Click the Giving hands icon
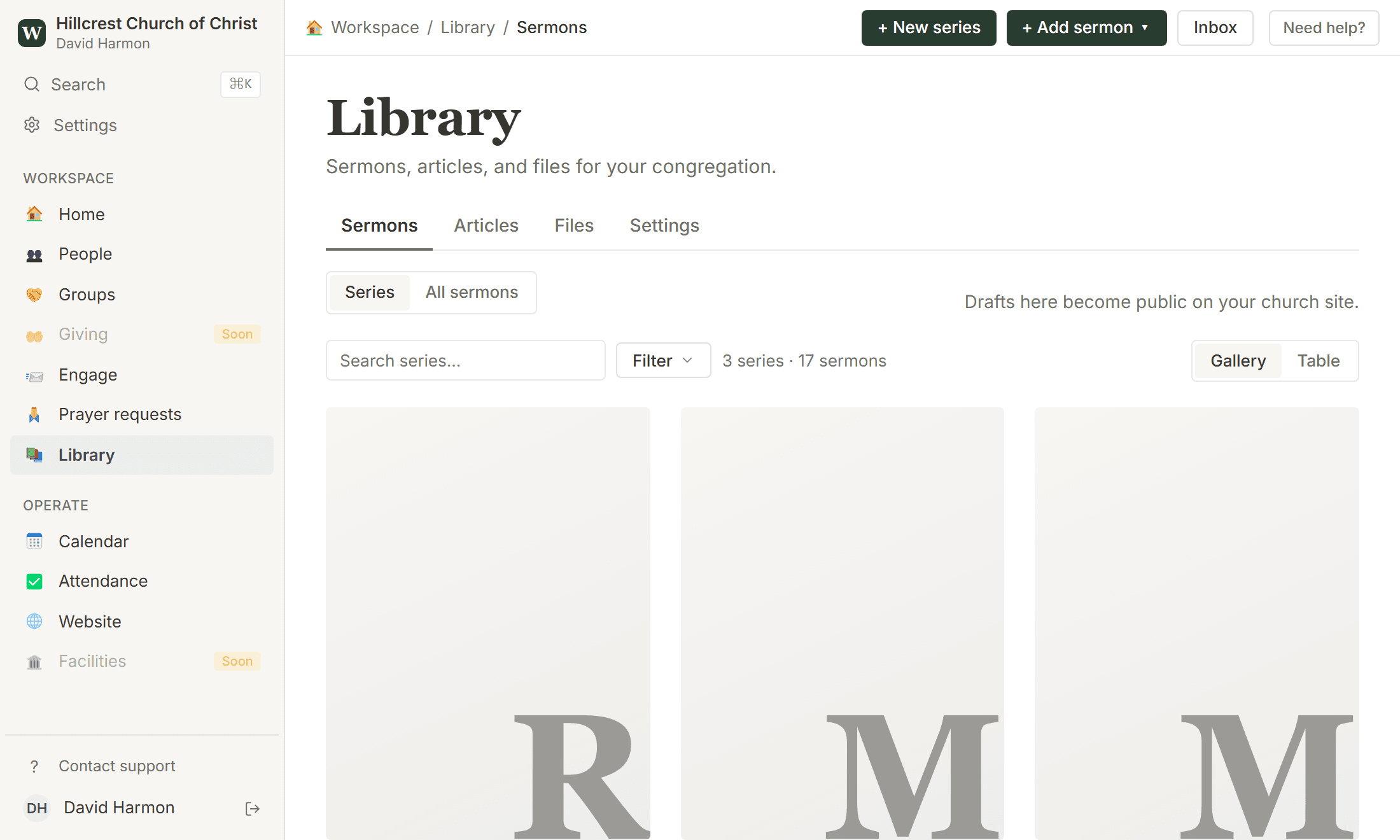 [x=34, y=335]
